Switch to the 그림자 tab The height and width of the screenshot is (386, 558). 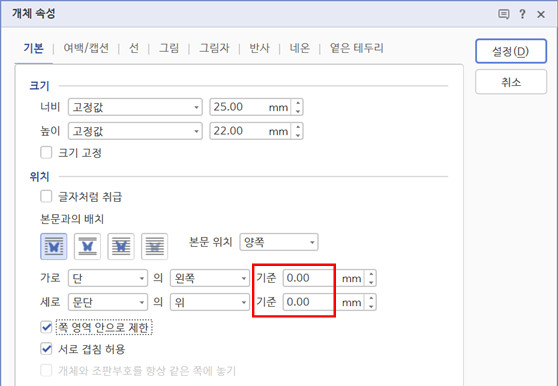tap(214, 48)
